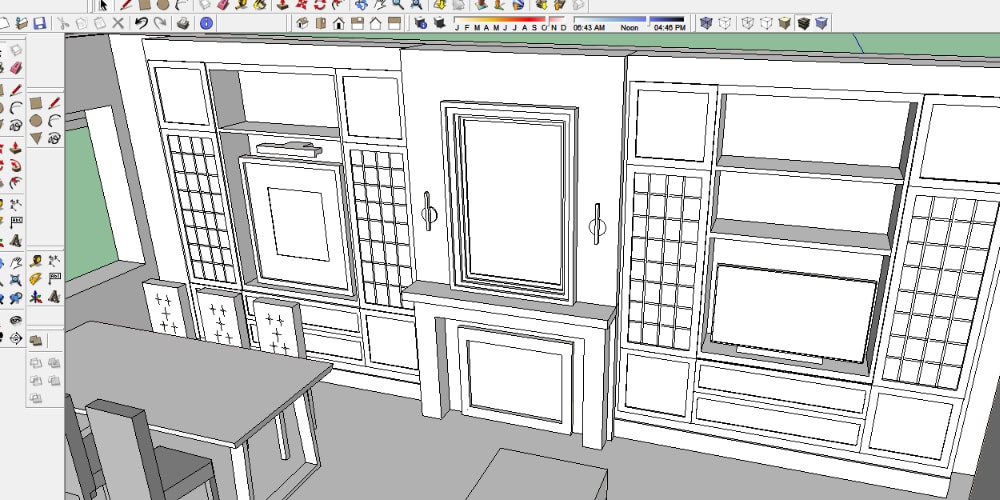Click the Save icon in the toolbar

point(39,22)
